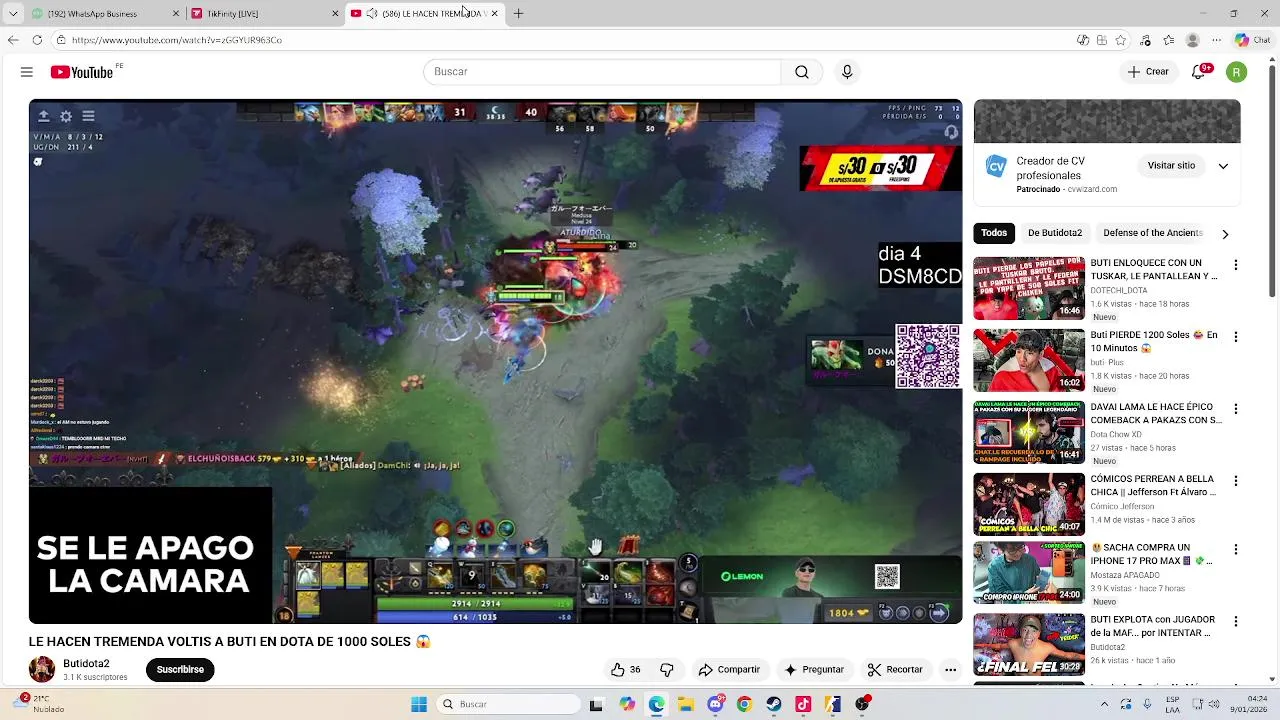The height and width of the screenshot is (720, 1280).
Task: Dislike the video with thumbs down
Action: (667, 670)
